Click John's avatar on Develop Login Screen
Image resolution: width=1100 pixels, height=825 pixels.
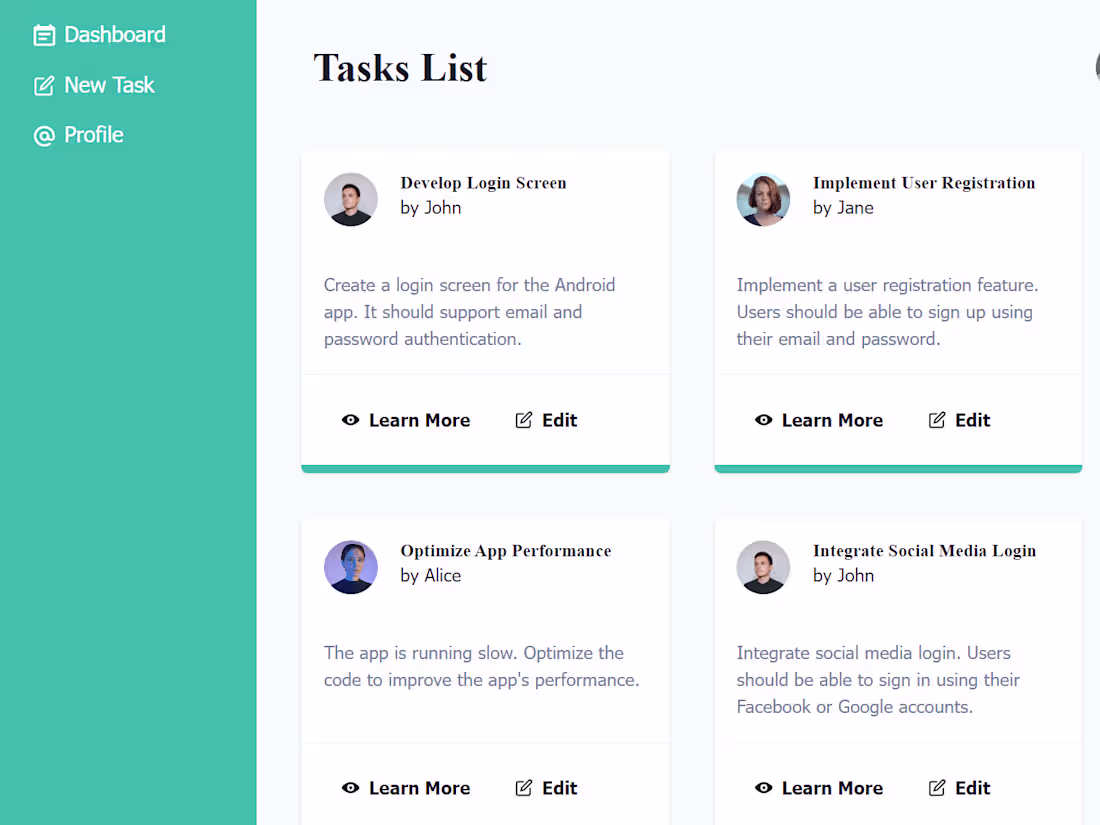(x=351, y=199)
